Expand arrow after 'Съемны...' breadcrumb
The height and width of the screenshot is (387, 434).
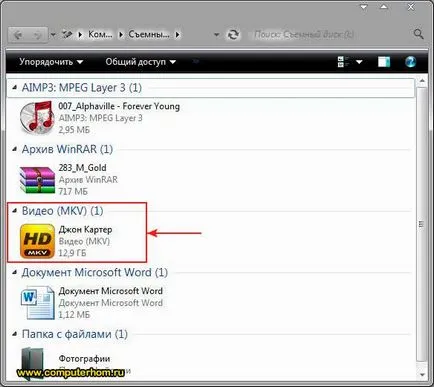pos(177,34)
